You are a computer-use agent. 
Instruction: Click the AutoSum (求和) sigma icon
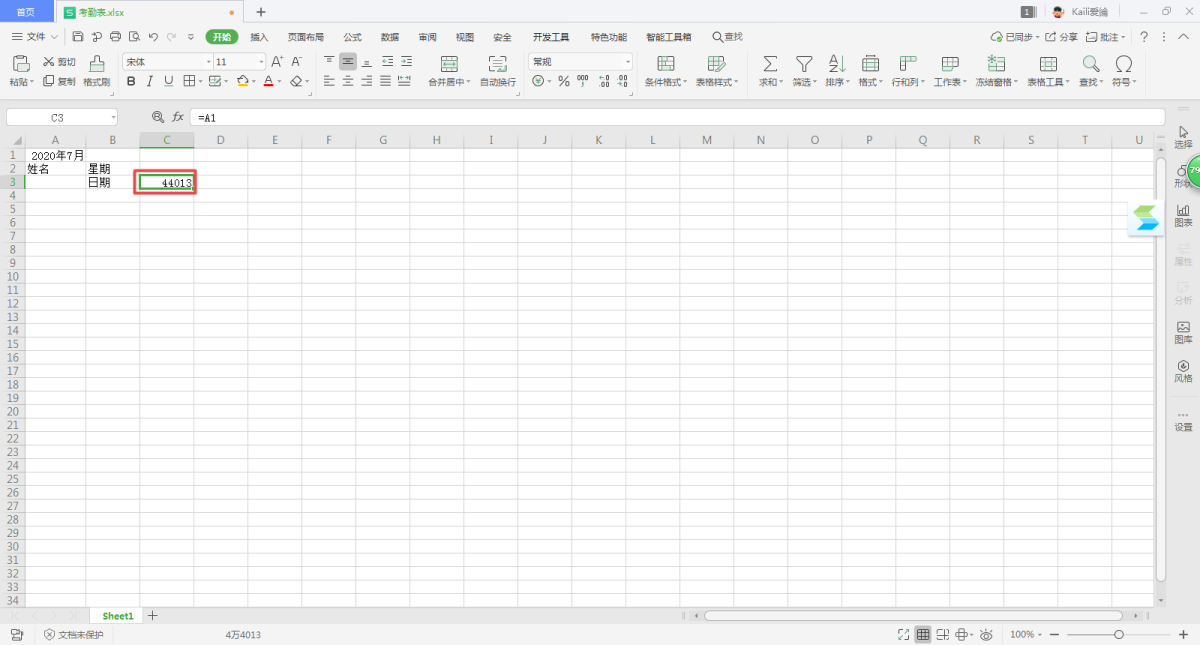[x=770, y=64]
